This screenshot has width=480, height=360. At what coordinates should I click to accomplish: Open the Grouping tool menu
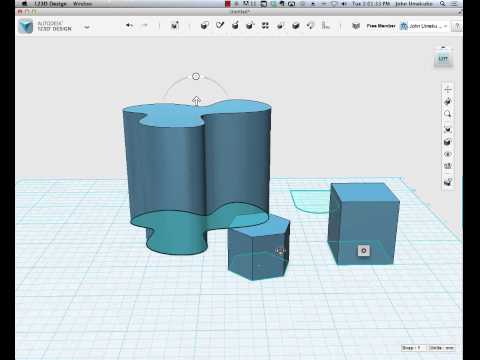(x=281, y=25)
